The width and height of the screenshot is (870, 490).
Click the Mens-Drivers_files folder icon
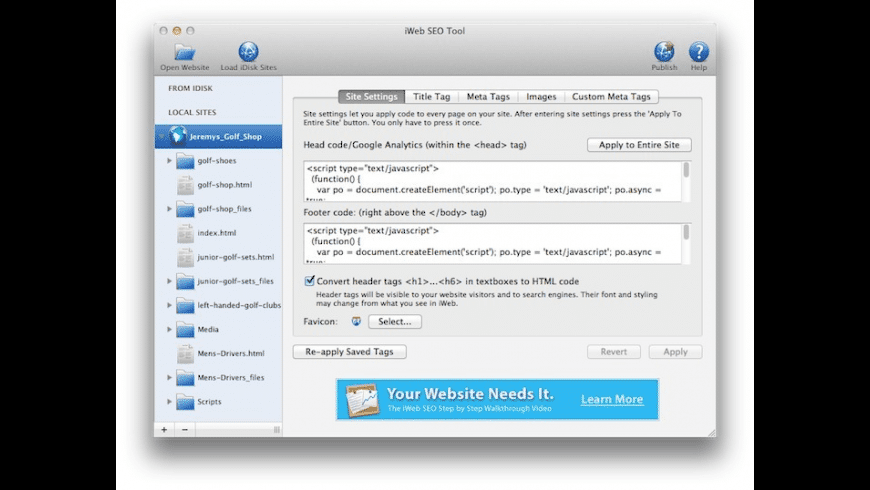click(185, 378)
